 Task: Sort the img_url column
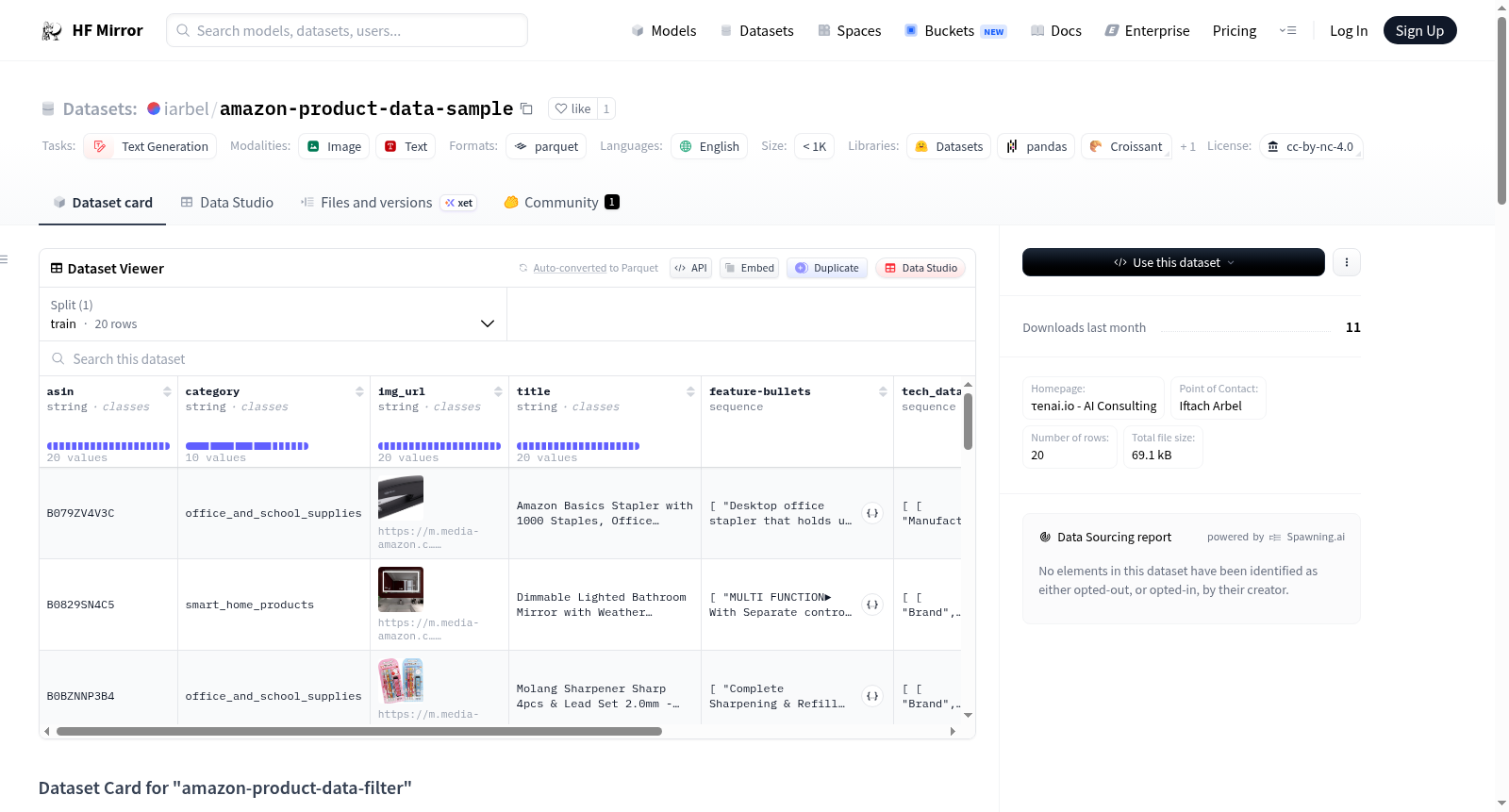coord(498,391)
